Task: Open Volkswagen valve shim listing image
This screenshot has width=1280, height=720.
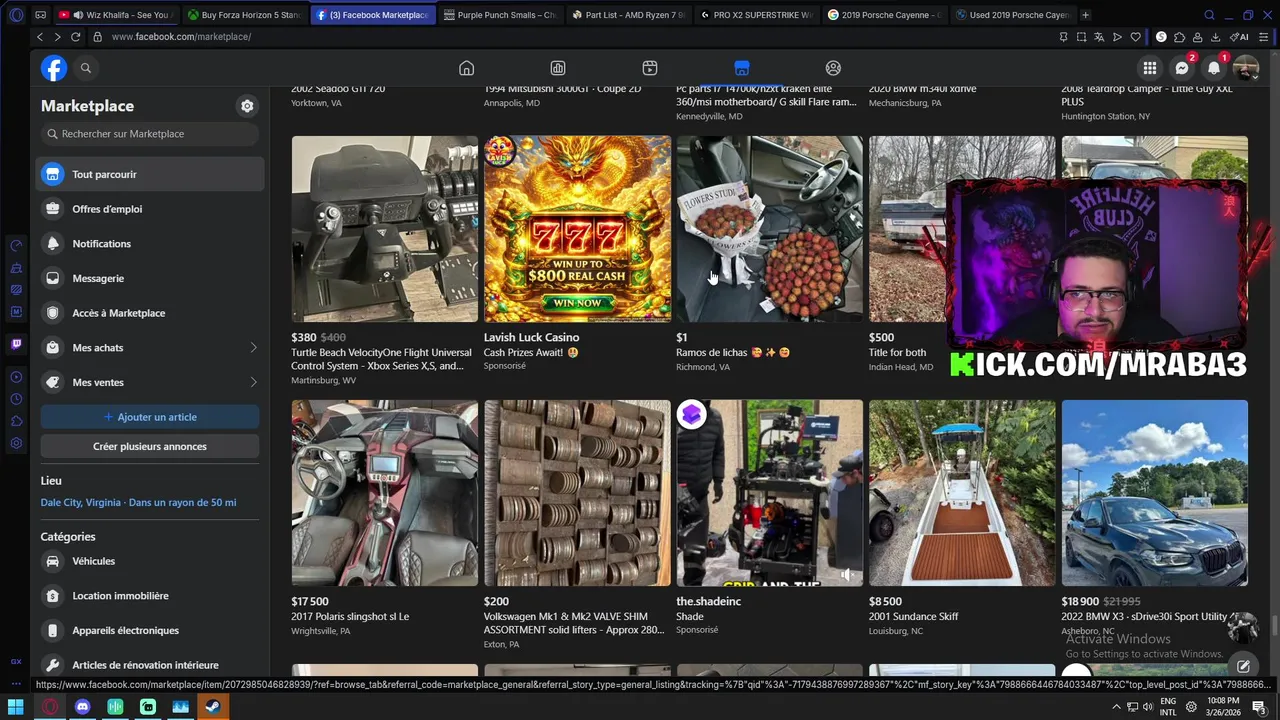Action: coord(577,493)
